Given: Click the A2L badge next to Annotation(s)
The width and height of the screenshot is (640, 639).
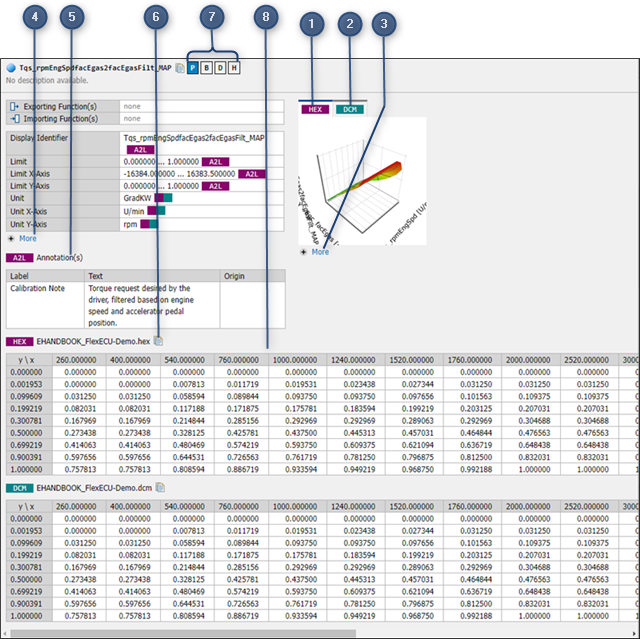Looking at the screenshot, I should (20, 257).
